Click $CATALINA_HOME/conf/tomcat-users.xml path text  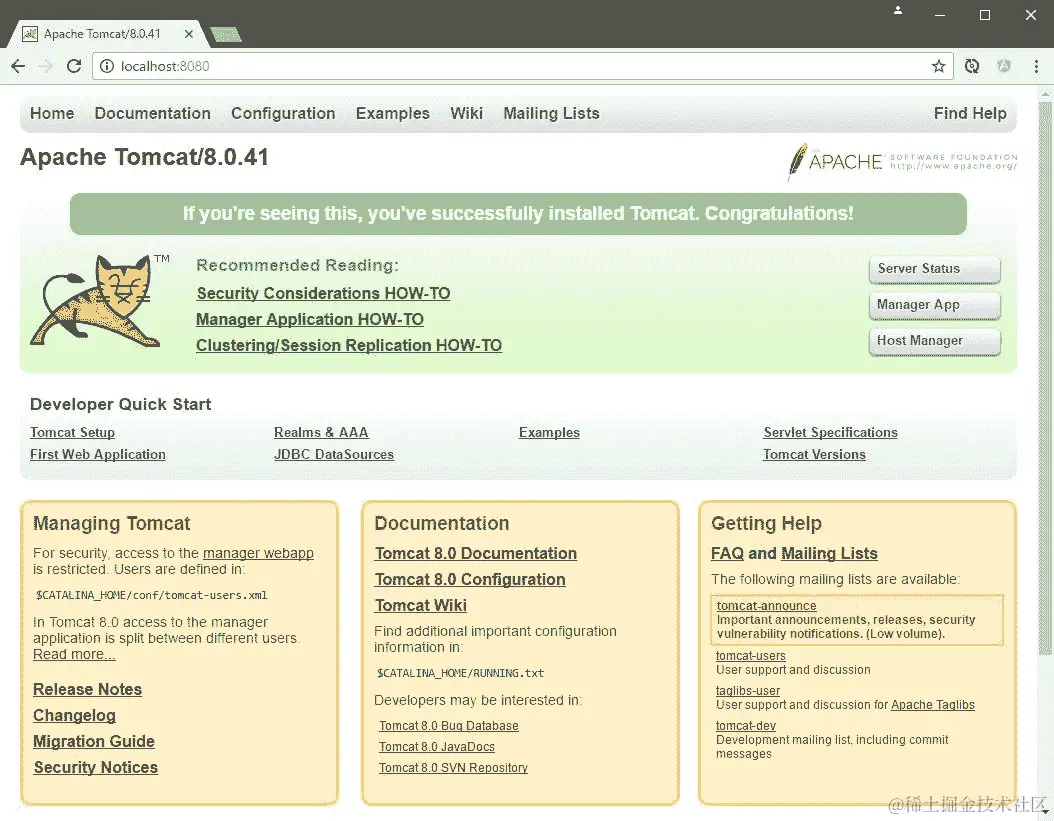(151, 596)
